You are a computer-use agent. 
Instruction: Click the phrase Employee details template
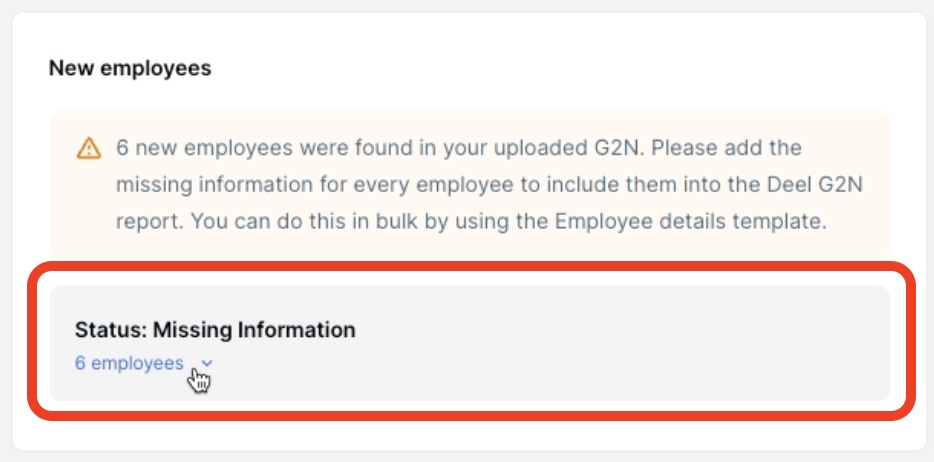coord(689,221)
